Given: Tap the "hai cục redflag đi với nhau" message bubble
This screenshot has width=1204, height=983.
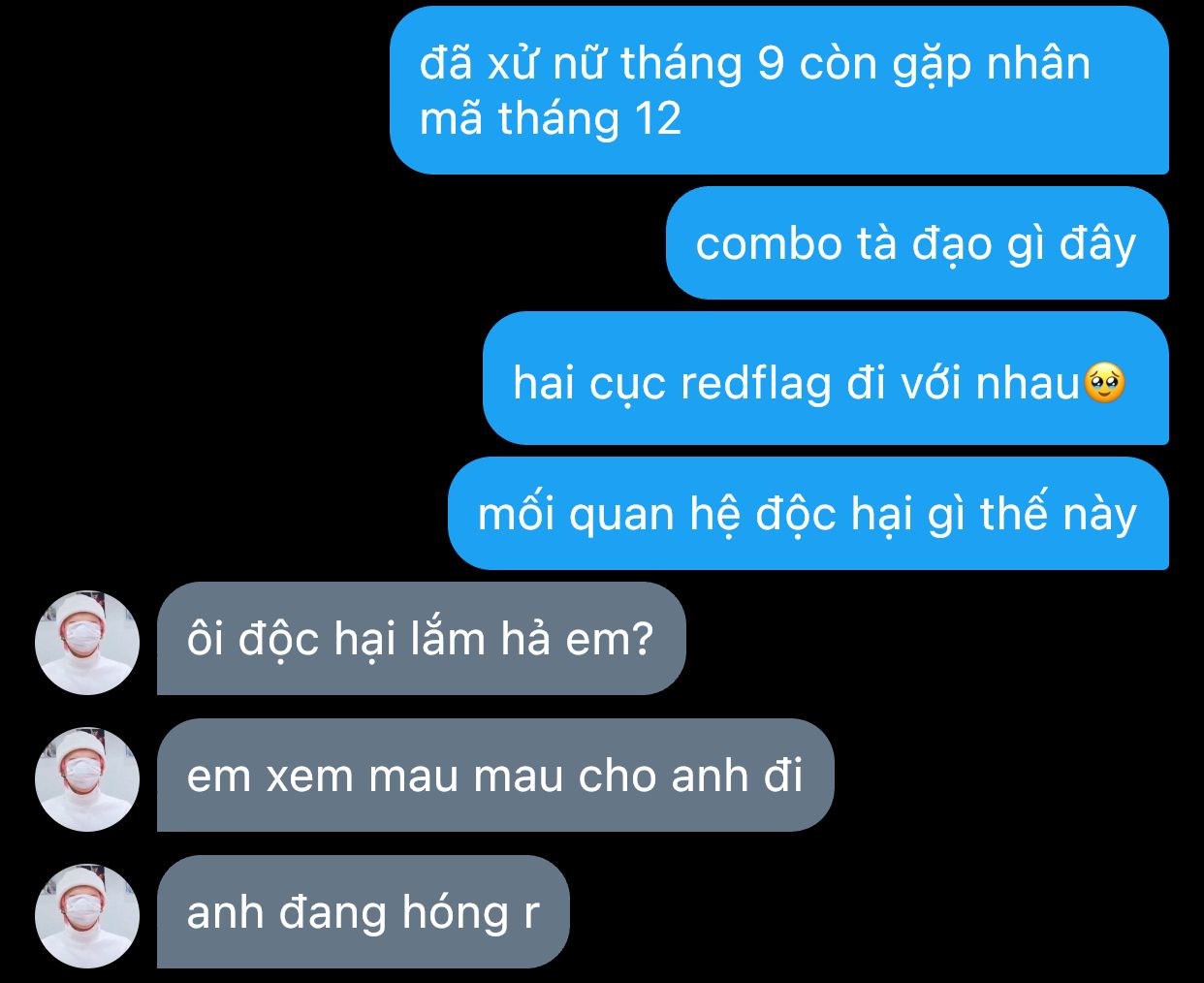Looking at the screenshot, I should coord(826,378).
